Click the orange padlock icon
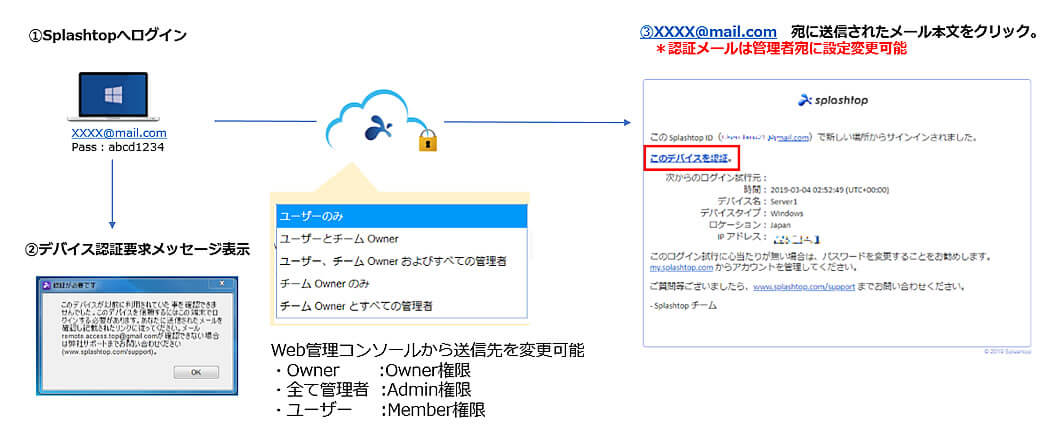 point(428,139)
